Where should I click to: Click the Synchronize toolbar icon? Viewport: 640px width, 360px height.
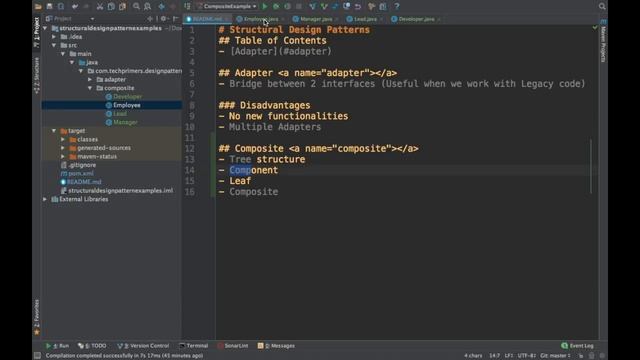tap(61, 7)
